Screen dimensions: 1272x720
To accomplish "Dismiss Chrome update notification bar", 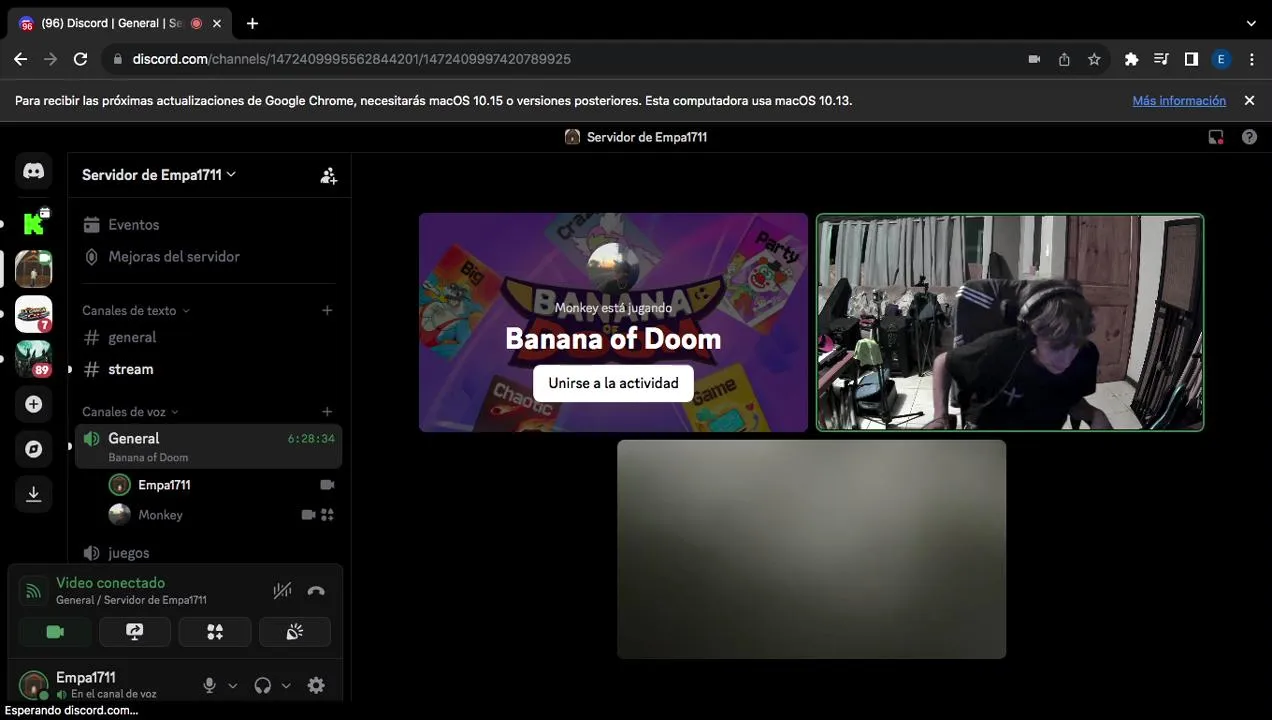I will [x=1249, y=101].
